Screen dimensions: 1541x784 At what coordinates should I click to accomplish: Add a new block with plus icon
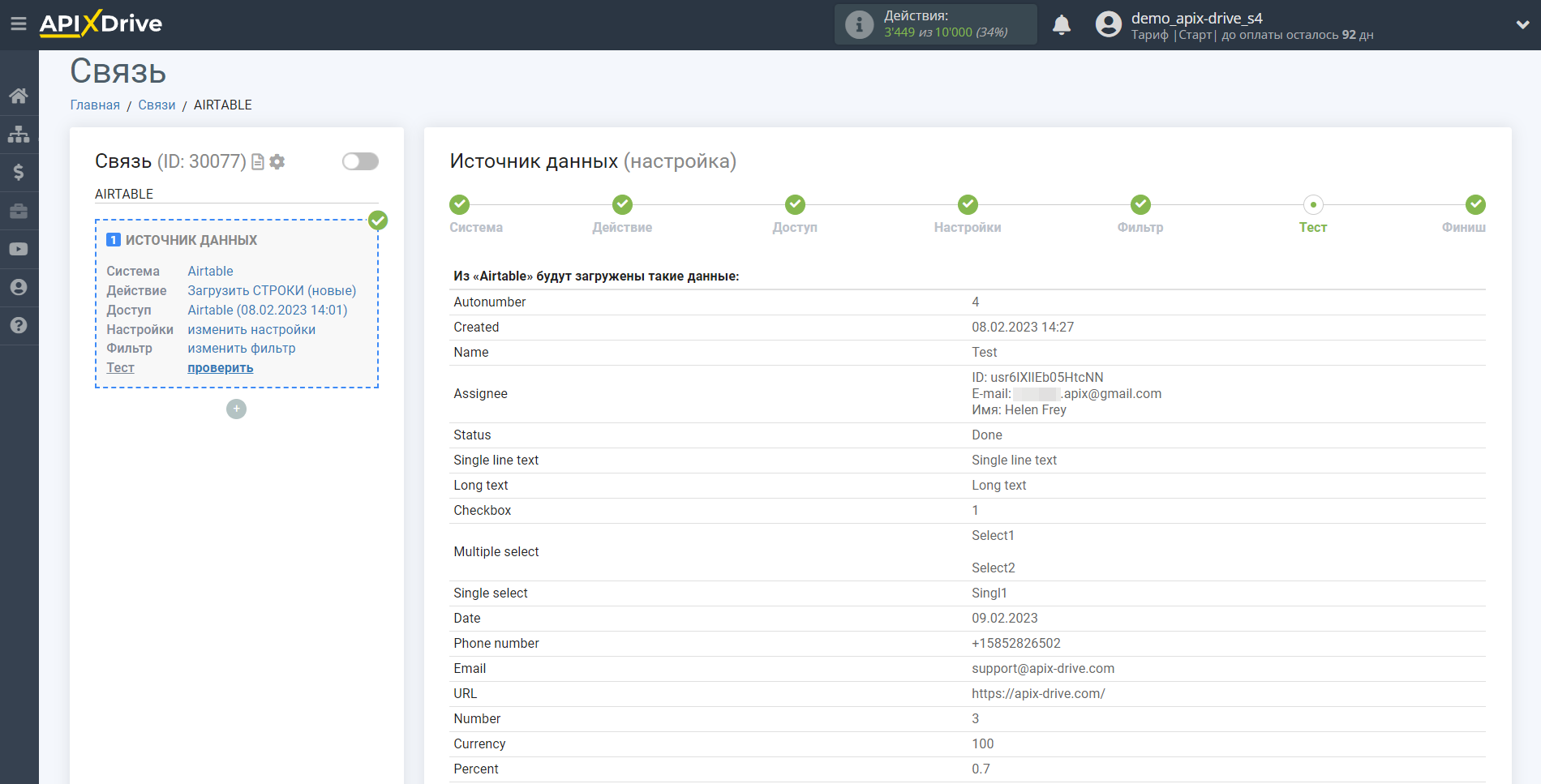236,409
